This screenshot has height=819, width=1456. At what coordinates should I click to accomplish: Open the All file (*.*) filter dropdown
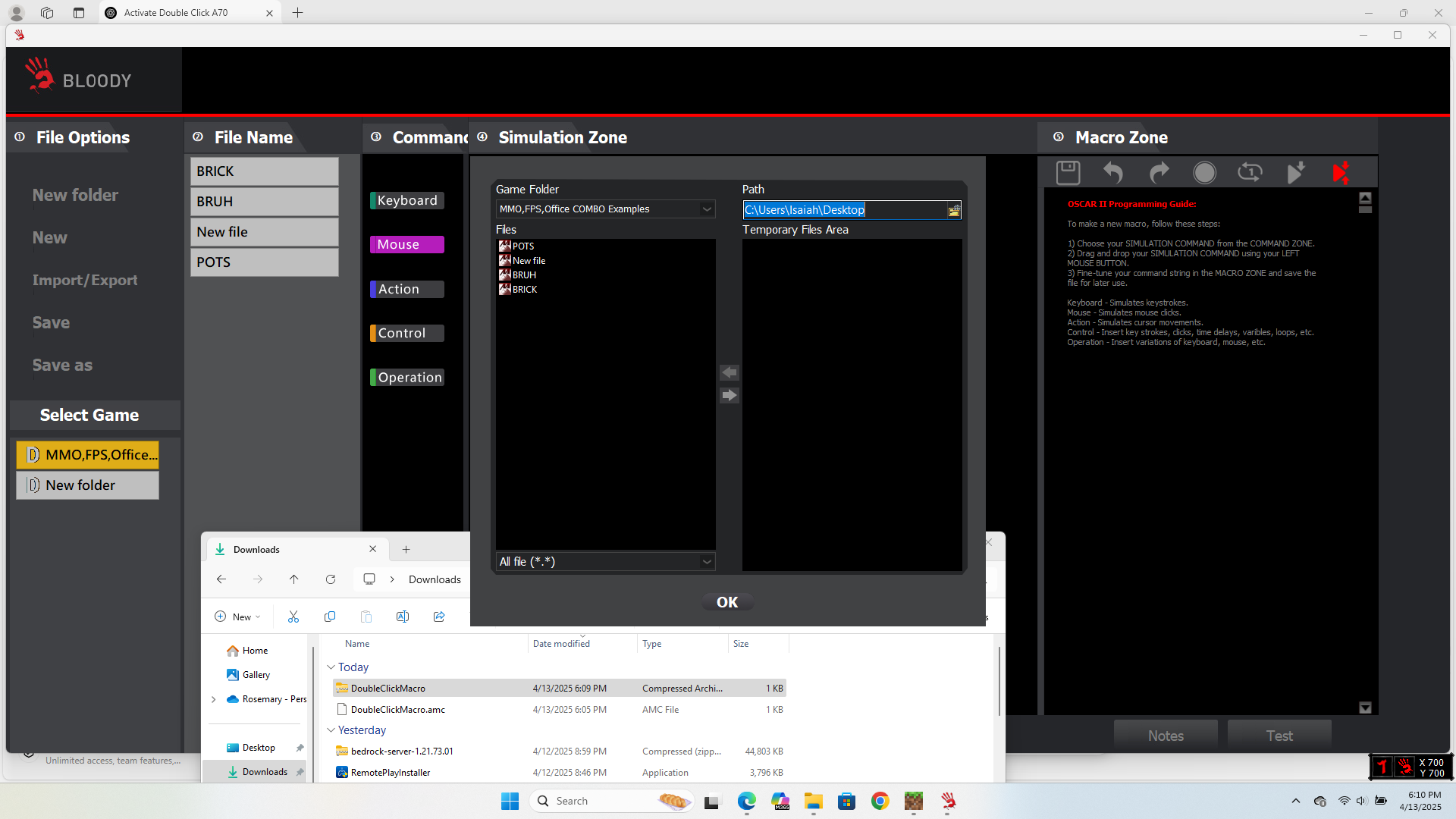[707, 562]
